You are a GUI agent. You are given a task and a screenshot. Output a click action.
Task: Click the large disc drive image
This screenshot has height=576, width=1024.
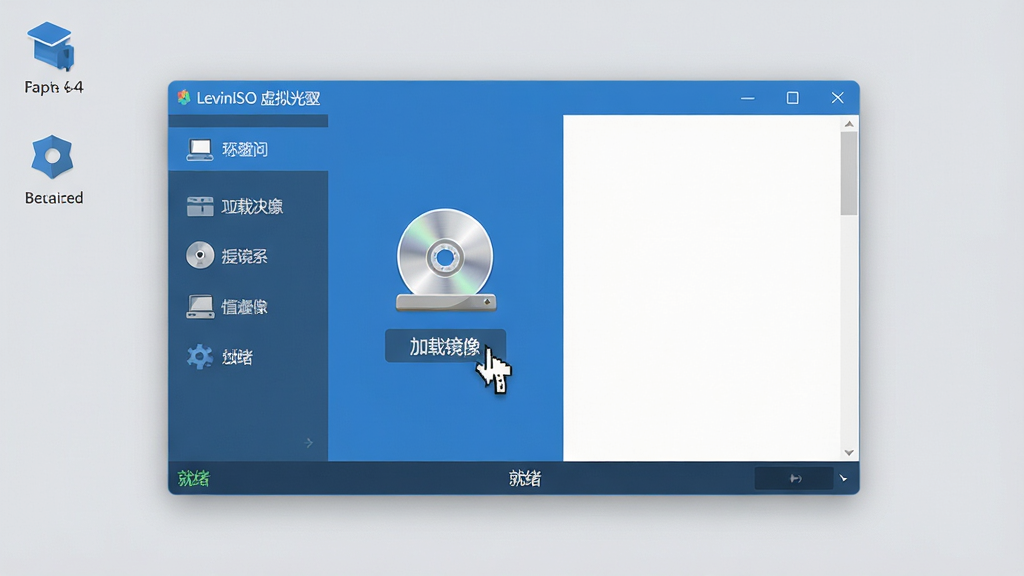click(445, 259)
